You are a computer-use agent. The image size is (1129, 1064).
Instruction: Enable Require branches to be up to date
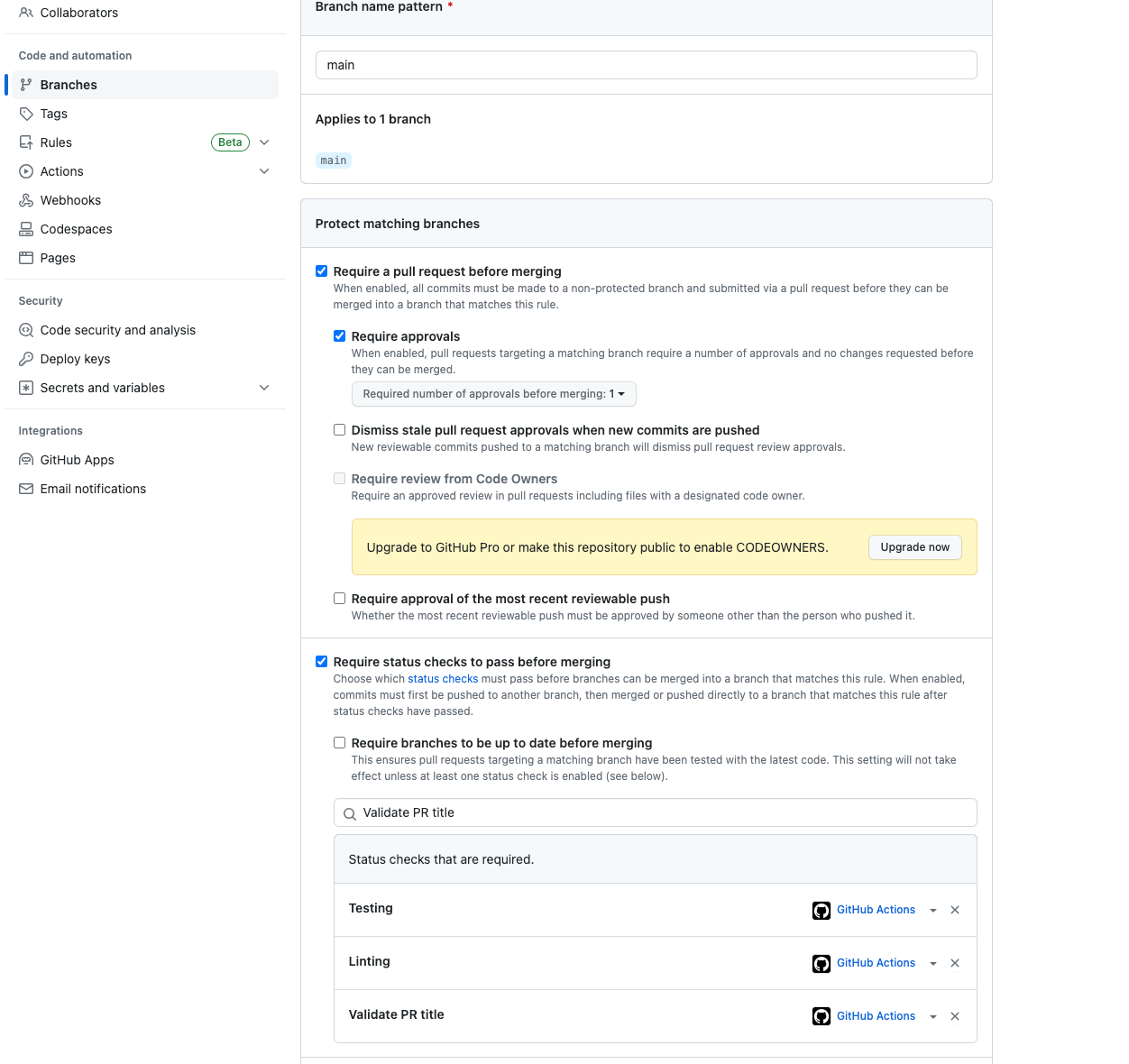340,743
